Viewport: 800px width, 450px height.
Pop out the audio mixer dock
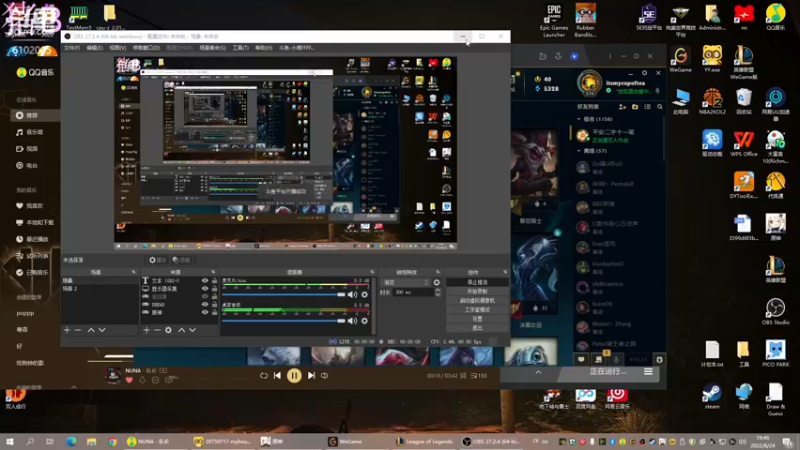(x=372, y=272)
